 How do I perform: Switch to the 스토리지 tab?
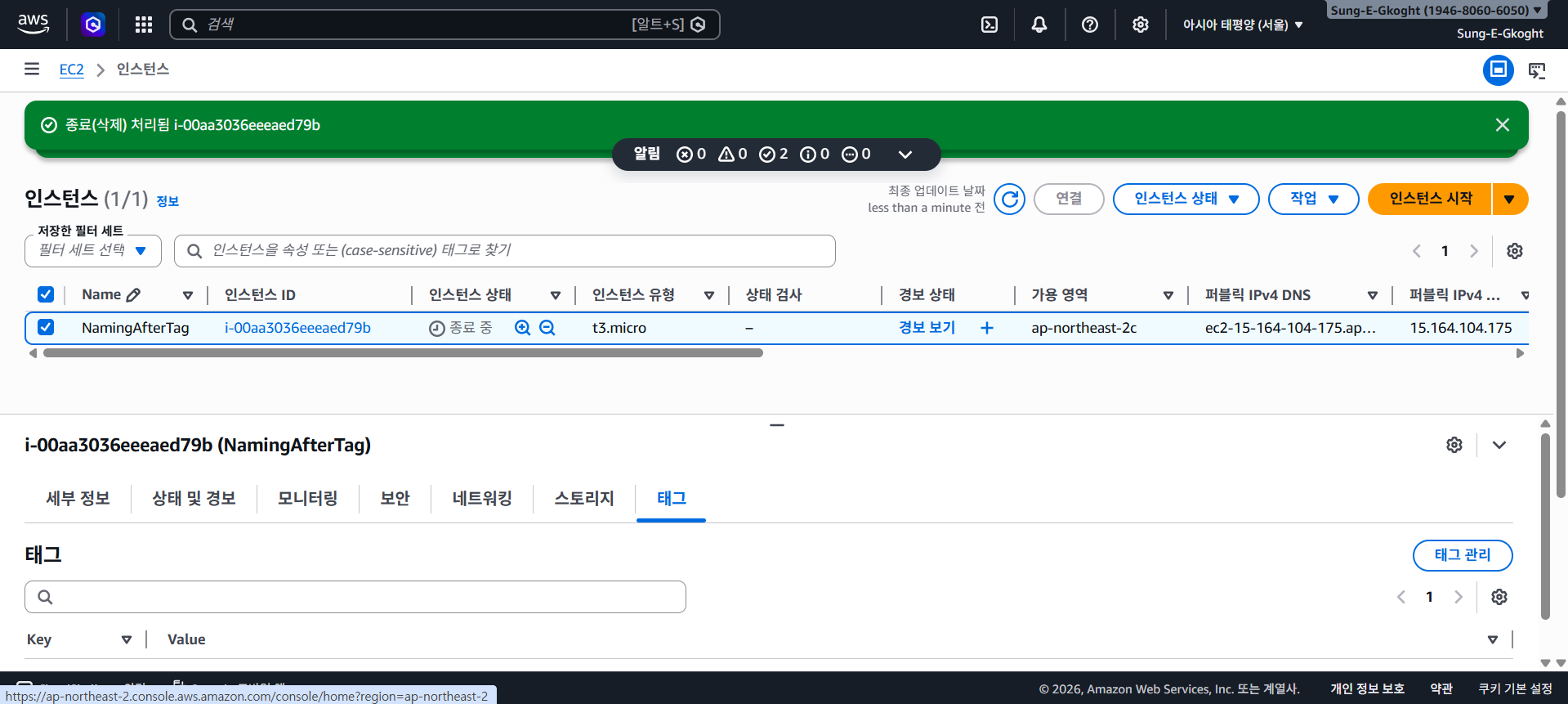point(584,498)
